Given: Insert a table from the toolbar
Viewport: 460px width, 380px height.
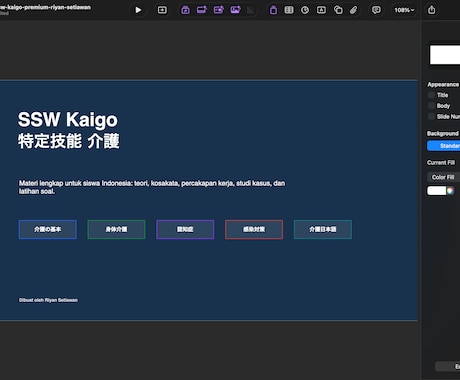Looking at the screenshot, I should (289, 10).
